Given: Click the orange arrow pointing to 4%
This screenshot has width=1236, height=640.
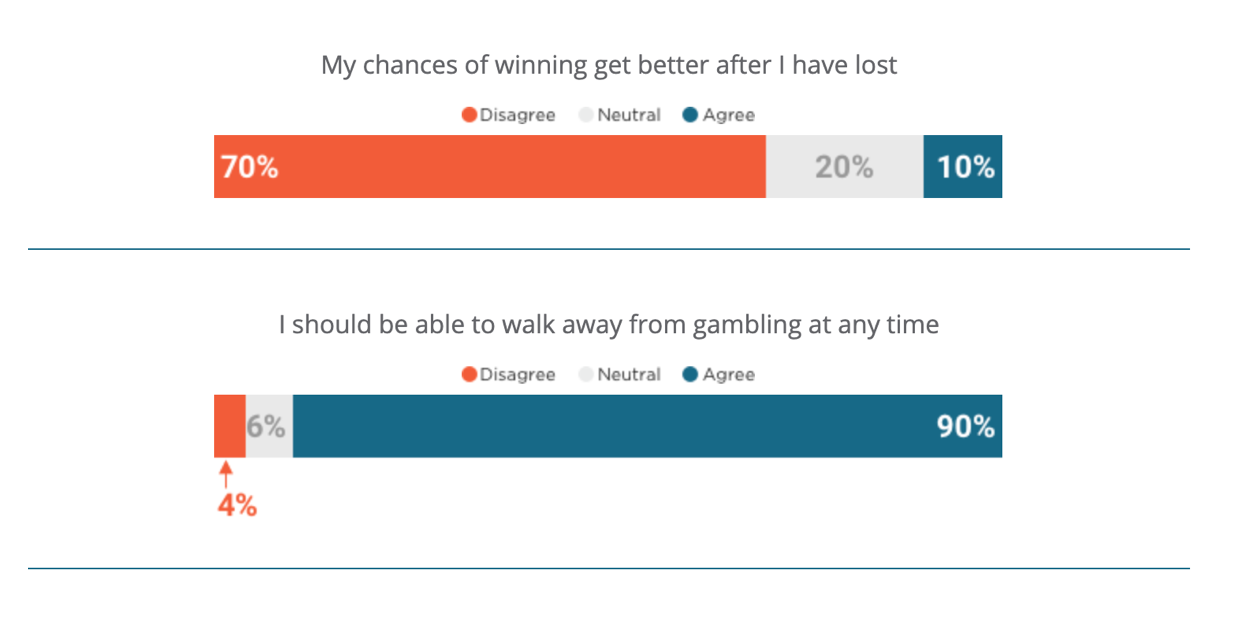Looking at the screenshot, I should click(226, 474).
